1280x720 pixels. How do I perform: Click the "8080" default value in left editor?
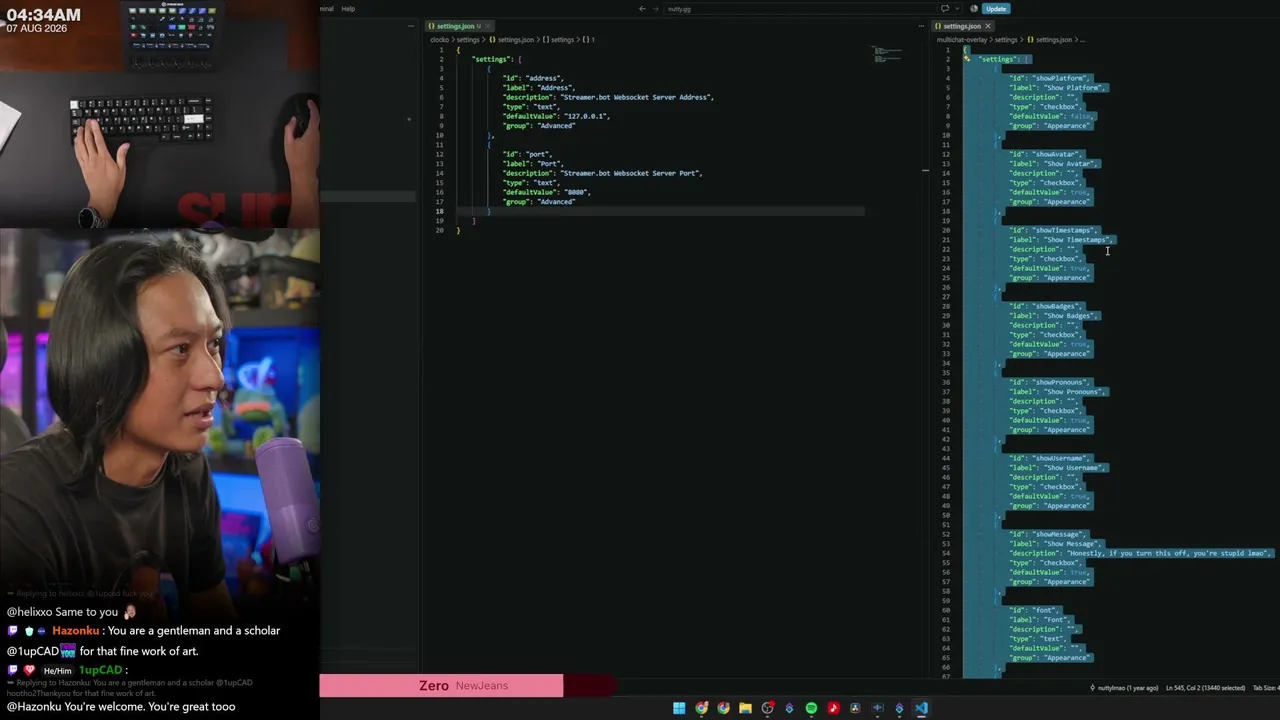(x=576, y=192)
